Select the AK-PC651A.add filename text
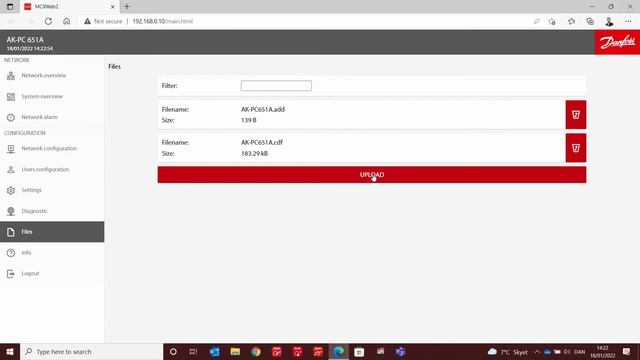The height and width of the screenshot is (360, 640). coord(263,109)
